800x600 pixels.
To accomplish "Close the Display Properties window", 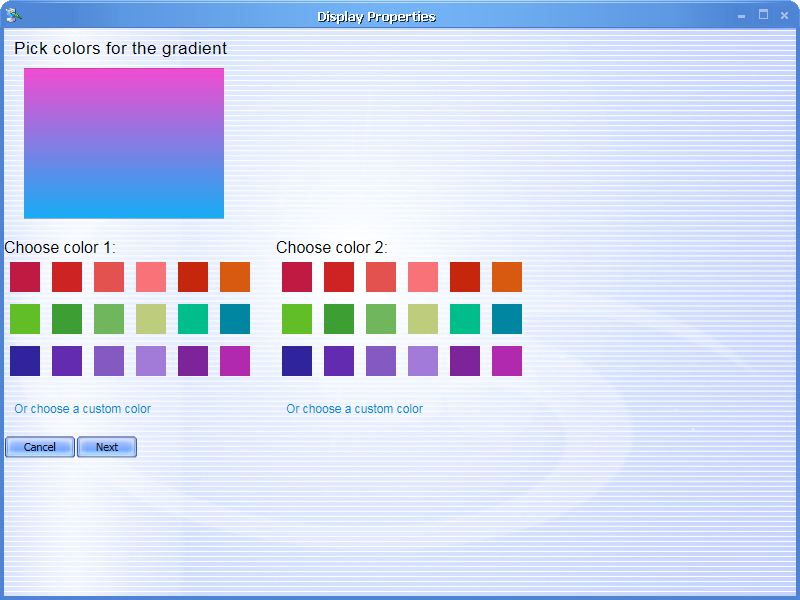I will [x=785, y=16].
